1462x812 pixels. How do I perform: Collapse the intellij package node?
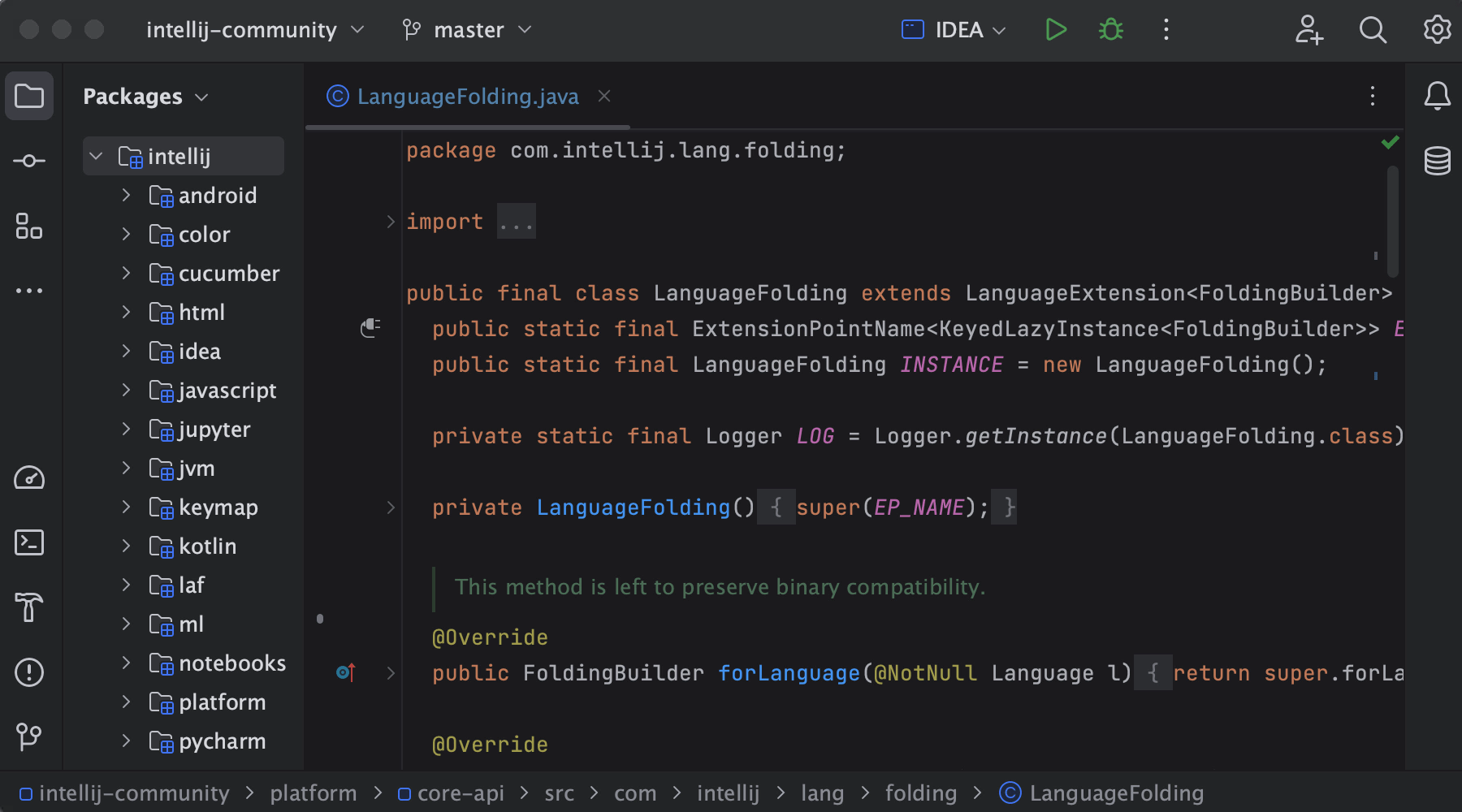[x=97, y=156]
